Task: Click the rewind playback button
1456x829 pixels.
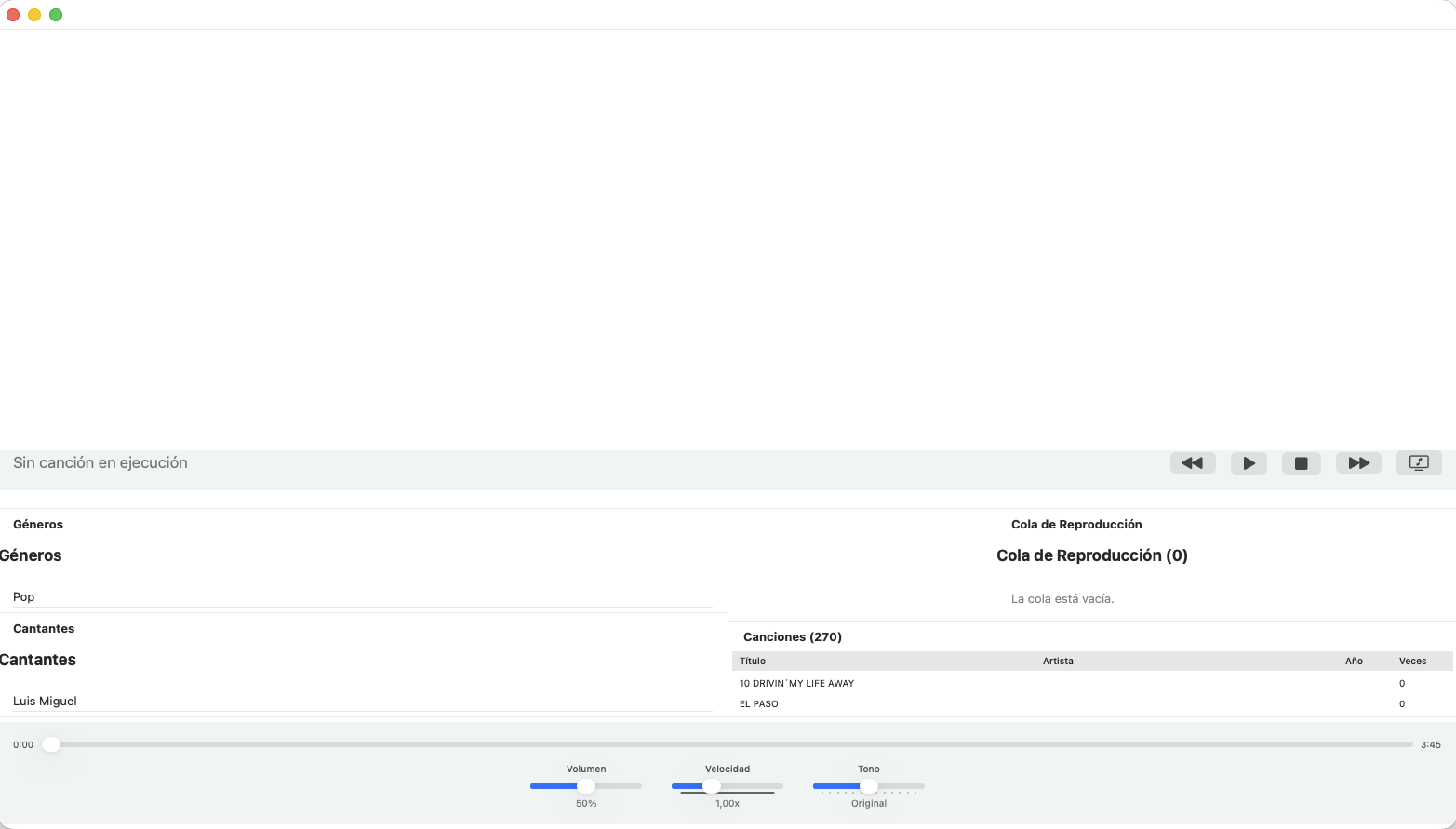Action: coord(1192,463)
